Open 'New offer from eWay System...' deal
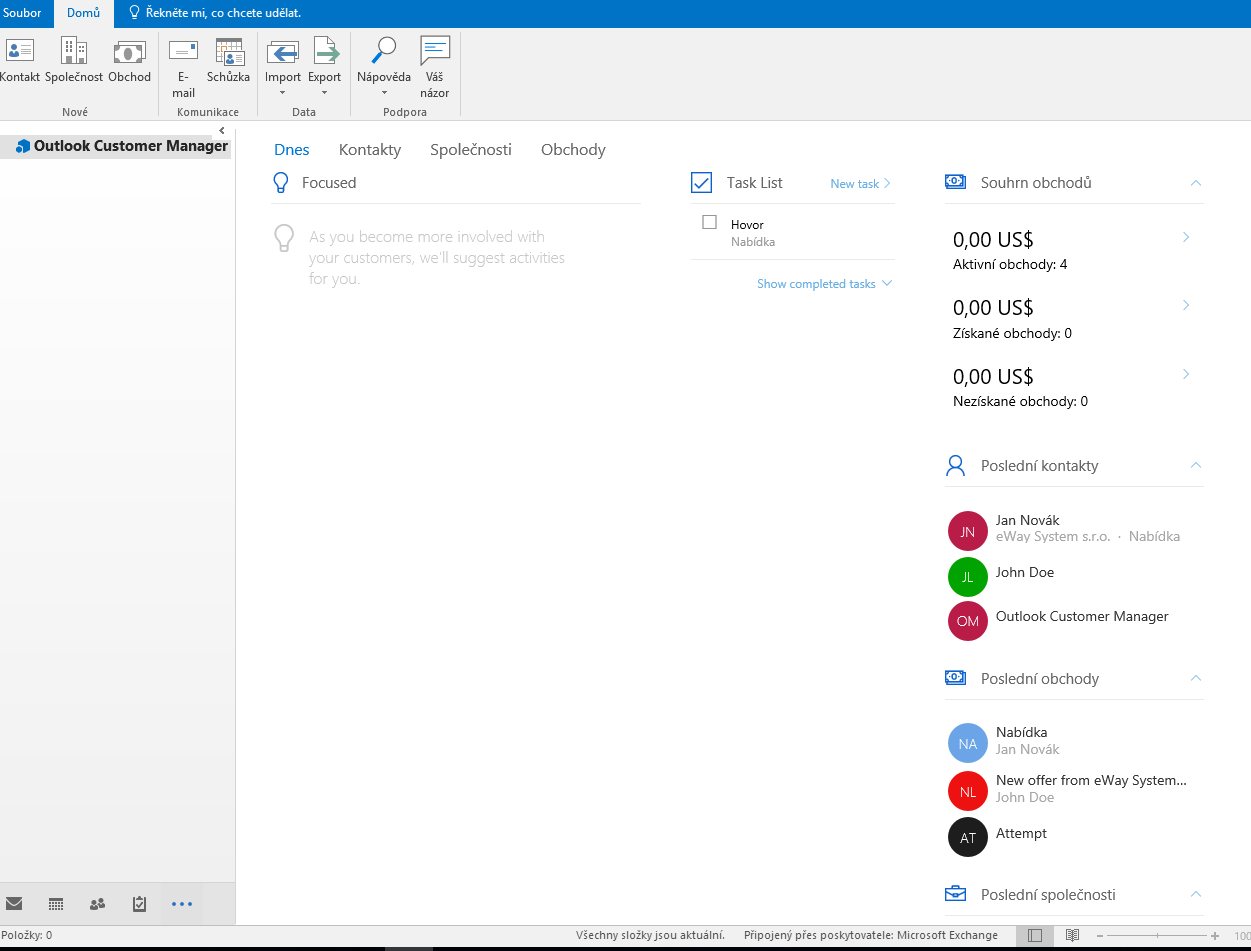Screen dimensions: 1251x951 coord(1091,780)
